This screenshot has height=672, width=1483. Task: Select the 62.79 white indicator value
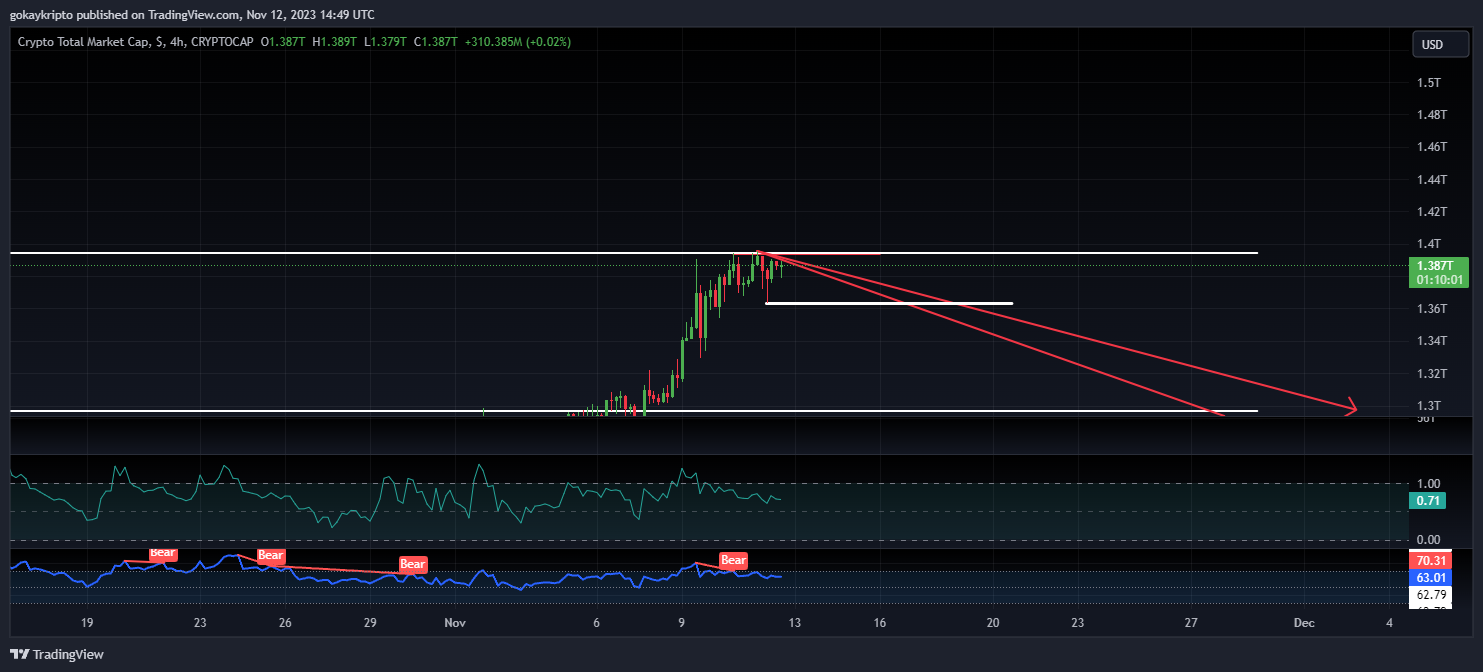coord(1430,596)
